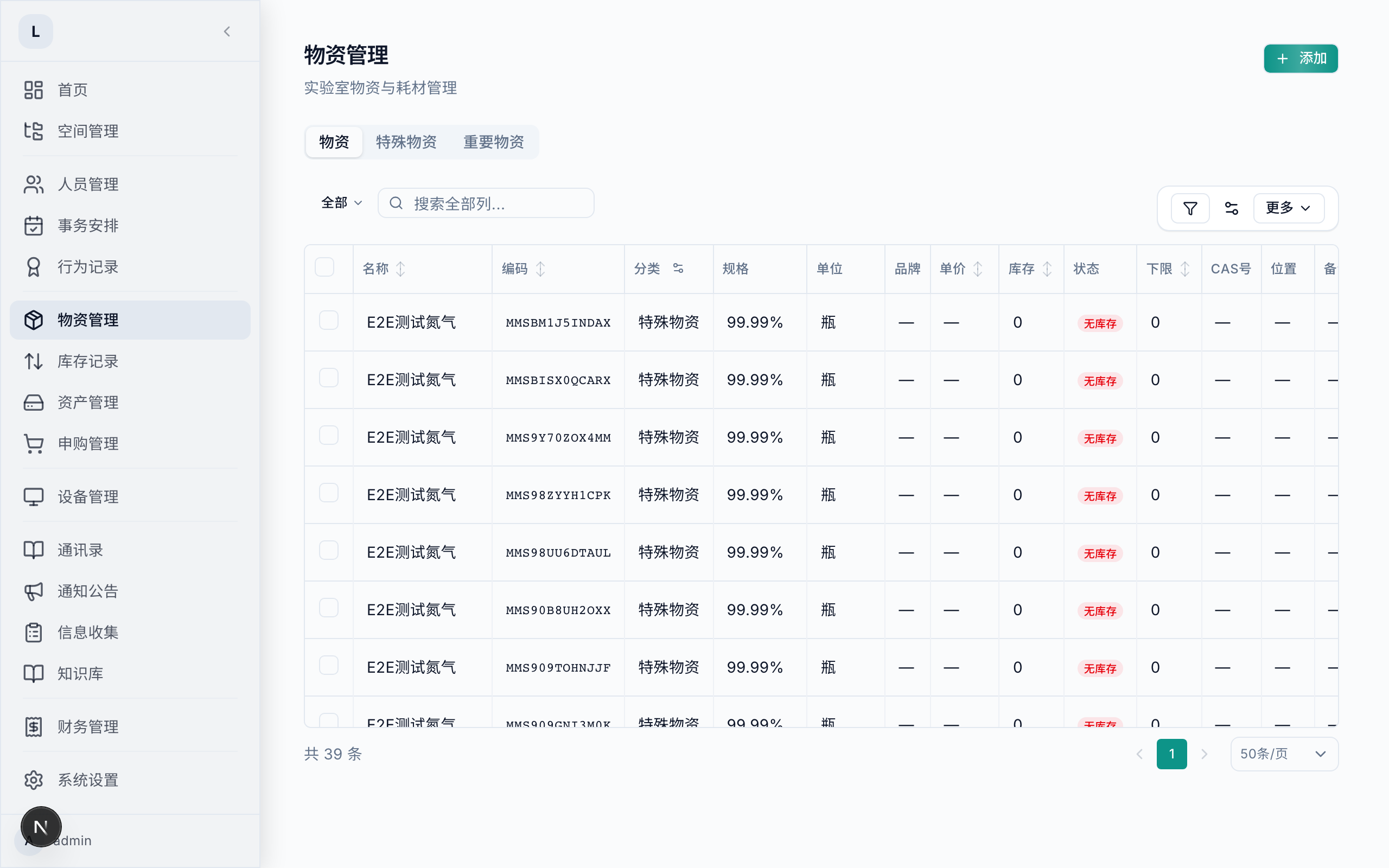This screenshot has width=1389, height=868.
Task: Sort by 名称 column arrows
Action: click(400, 269)
